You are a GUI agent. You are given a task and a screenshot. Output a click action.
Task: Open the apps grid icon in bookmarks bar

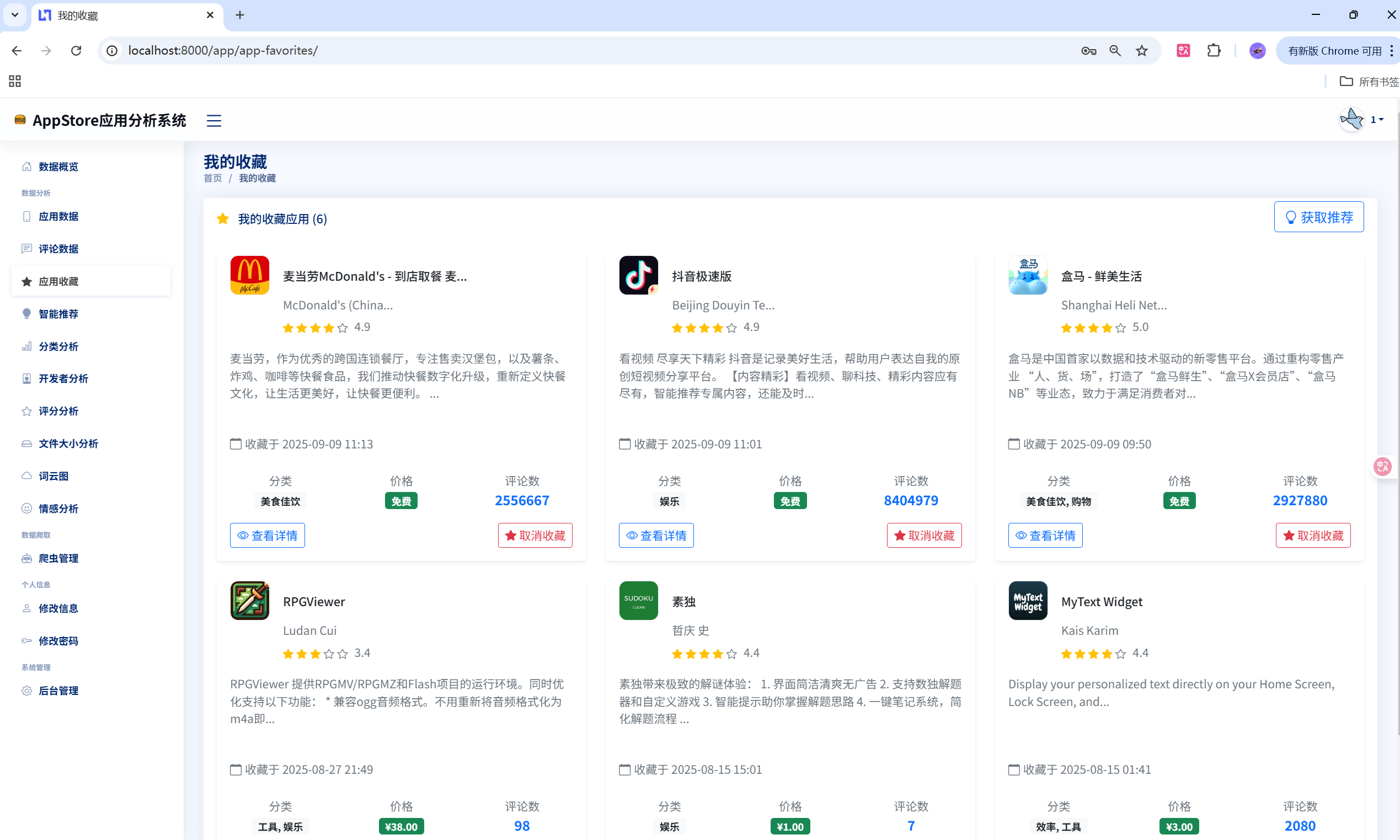pos(15,81)
